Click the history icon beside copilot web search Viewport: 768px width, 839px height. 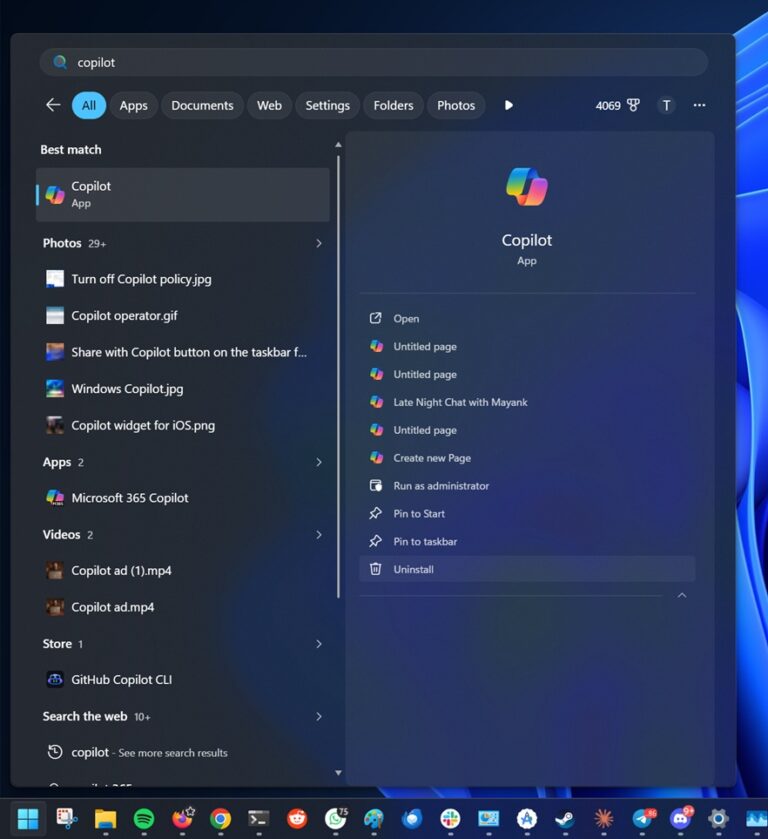[55, 752]
